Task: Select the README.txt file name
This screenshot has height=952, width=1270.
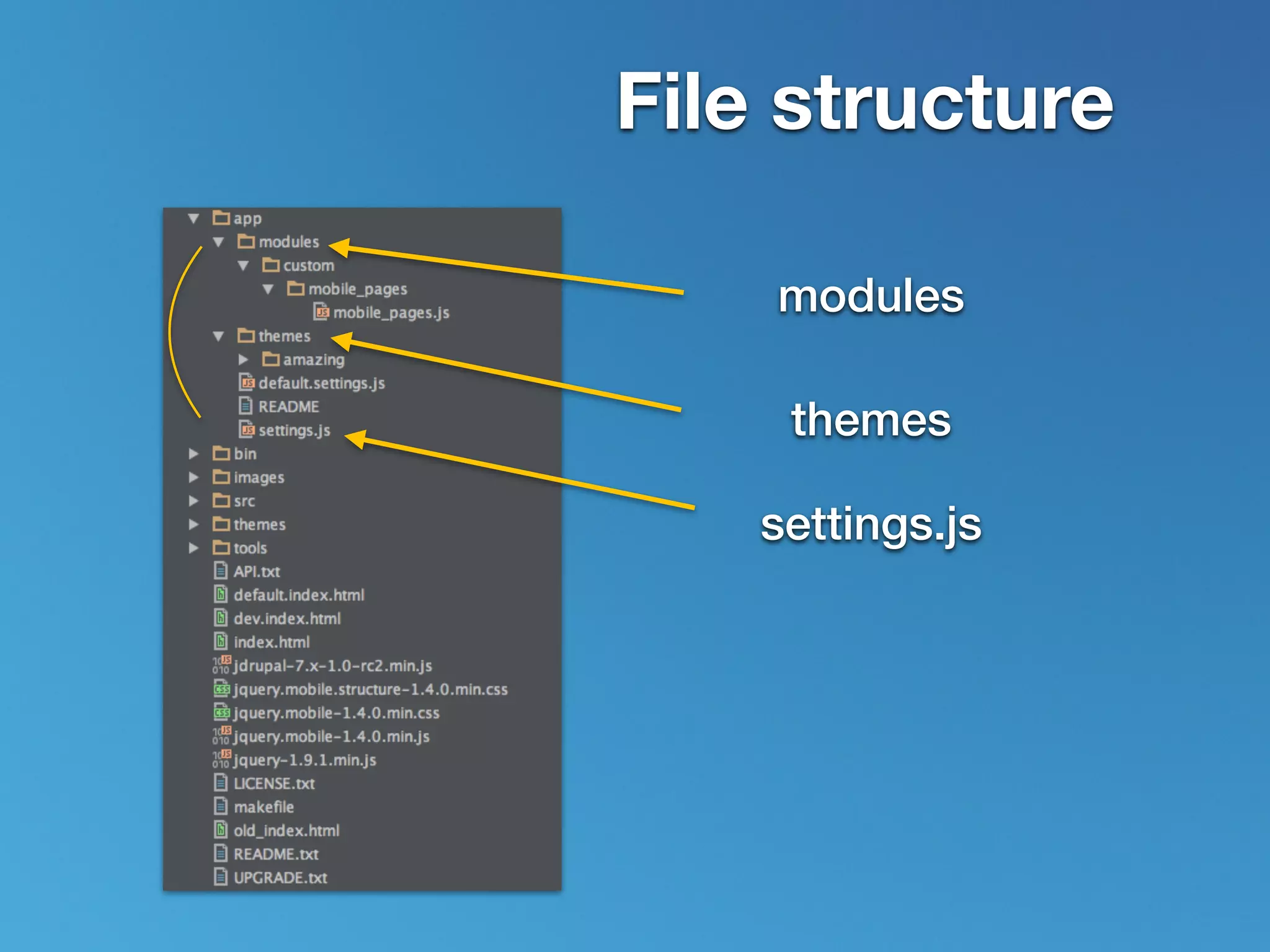Action: [276, 854]
